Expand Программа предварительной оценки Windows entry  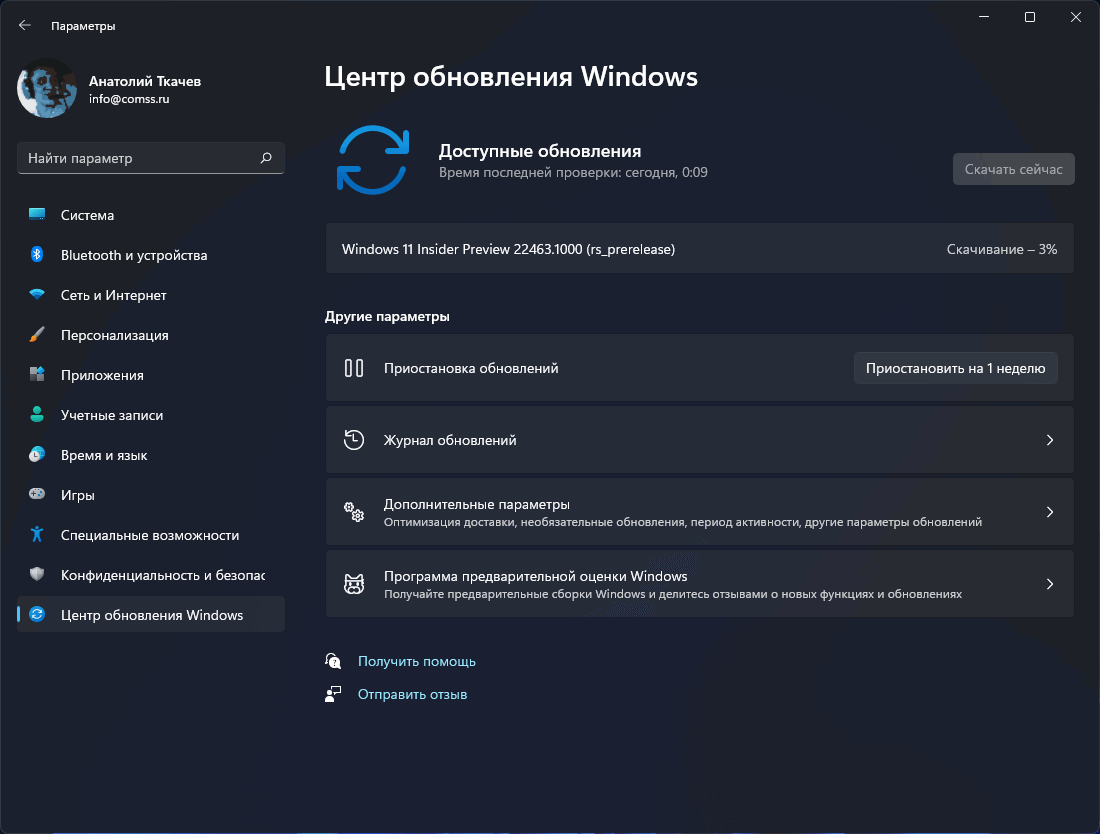1049,584
